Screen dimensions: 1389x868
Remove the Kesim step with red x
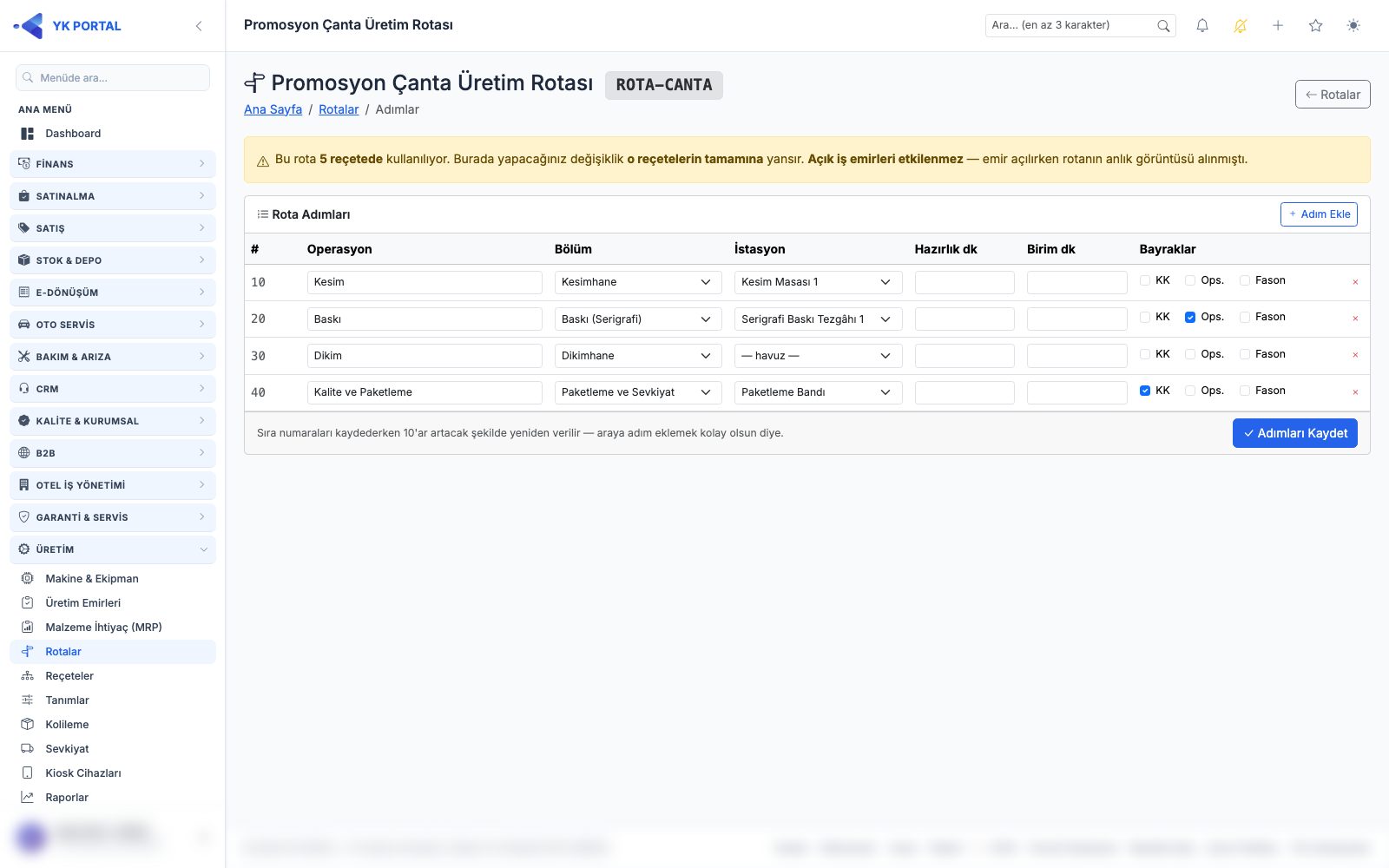1355,282
